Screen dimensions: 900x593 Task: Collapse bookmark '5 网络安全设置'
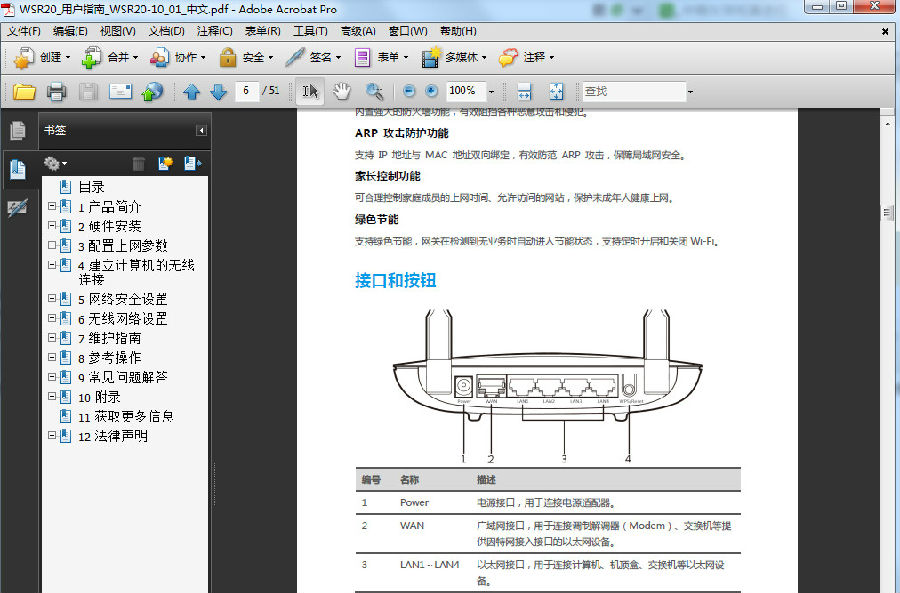(x=52, y=298)
